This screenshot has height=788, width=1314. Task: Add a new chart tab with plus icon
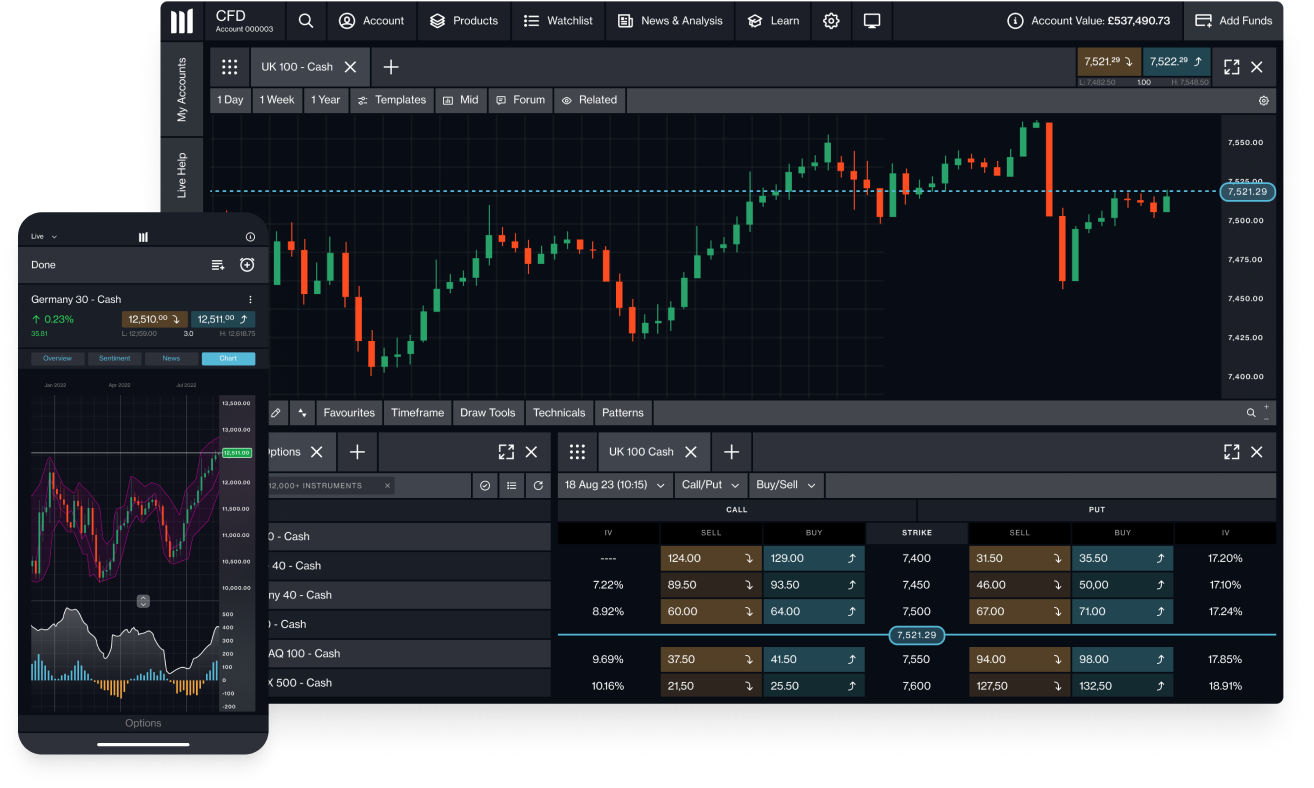tap(391, 67)
